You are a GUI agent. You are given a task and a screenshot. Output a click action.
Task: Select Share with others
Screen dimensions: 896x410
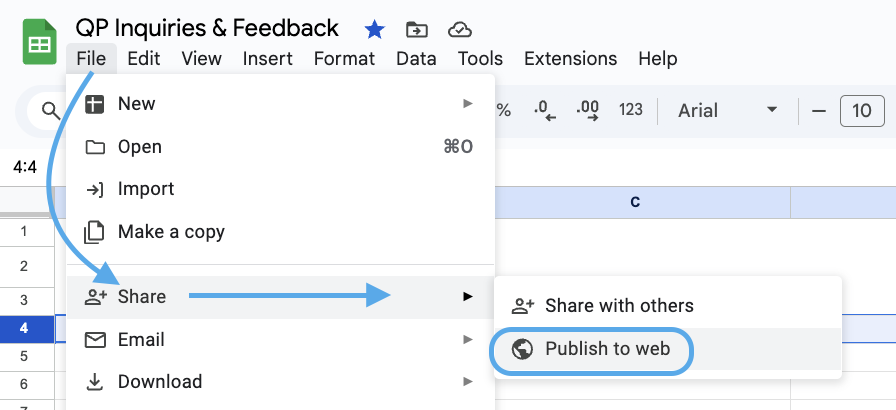(x=667, y=306)
